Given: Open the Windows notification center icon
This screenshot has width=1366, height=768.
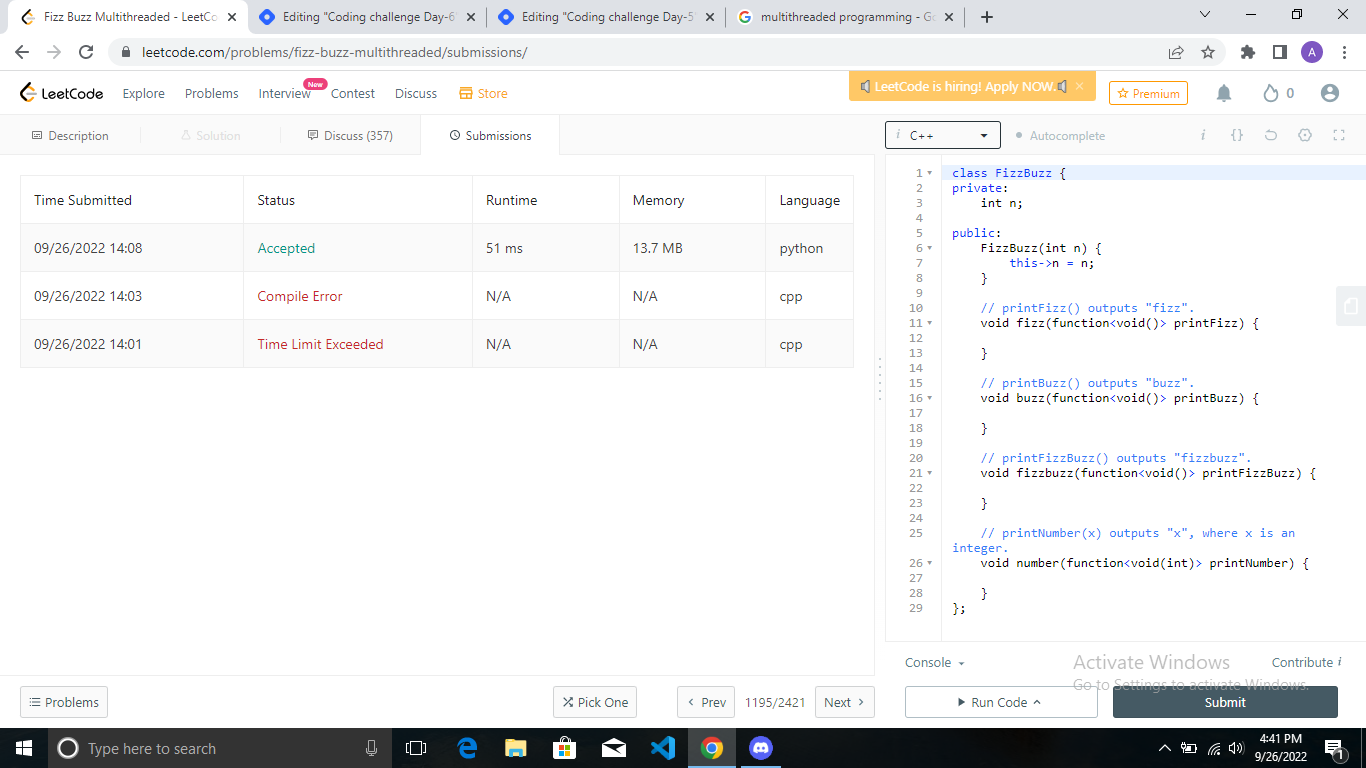Looking at the screenshot, I should [x=1333, y=748].
